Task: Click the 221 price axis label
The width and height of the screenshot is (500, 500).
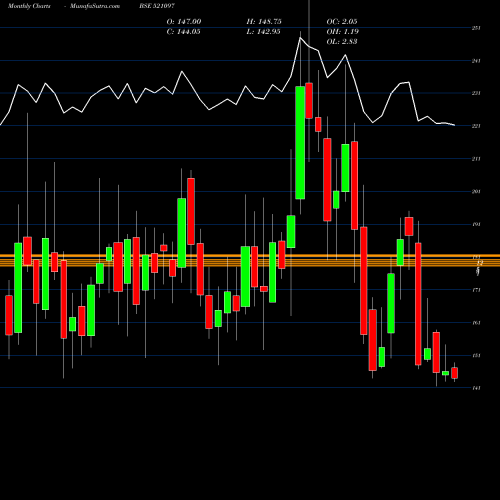Action: [x=476, y=126]
